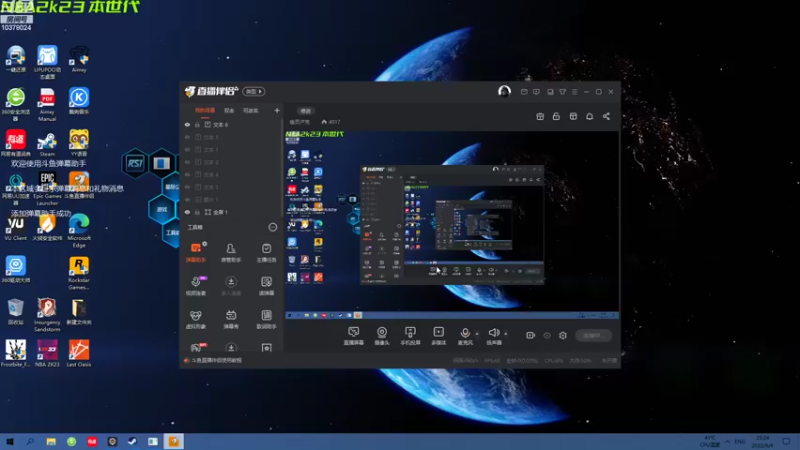Click the T-shirt skin icon in title bar
The image size is (800, 450).
[562, 92]
